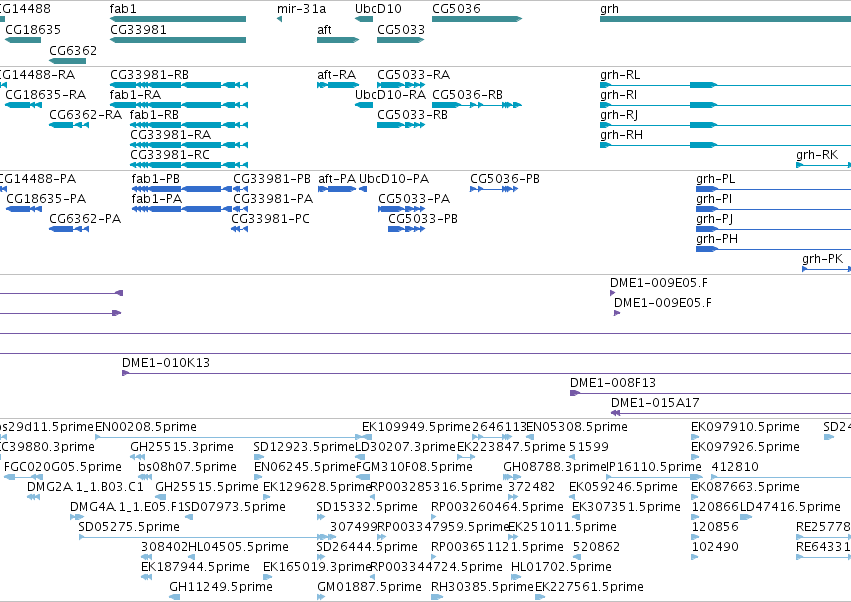Select the CG33981-PB protein label
Image resolution: width=851 pixels, height=602 pixels.
(272, 179)
